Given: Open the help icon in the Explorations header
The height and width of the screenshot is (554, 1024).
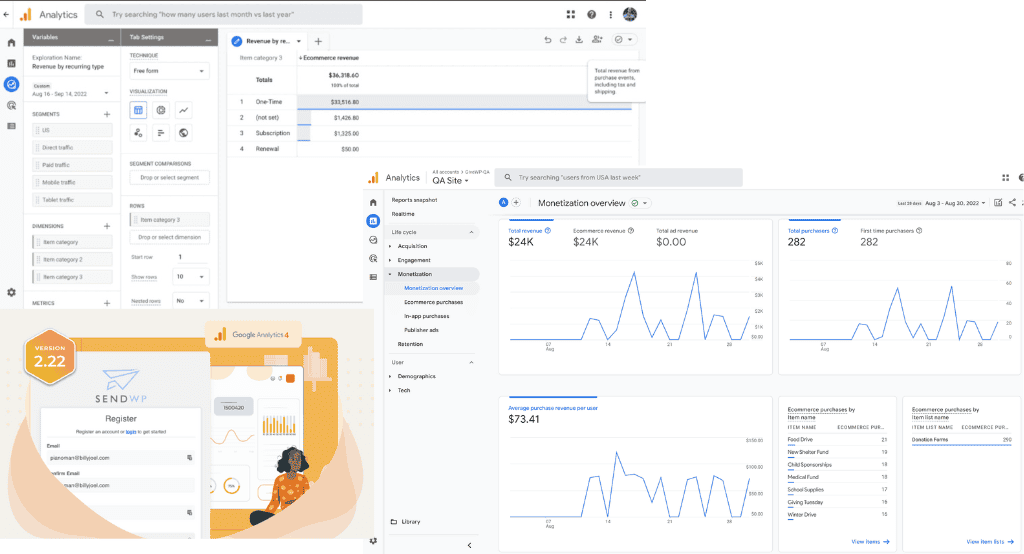Looking at the screenshot, I should (x=592, y=14).
